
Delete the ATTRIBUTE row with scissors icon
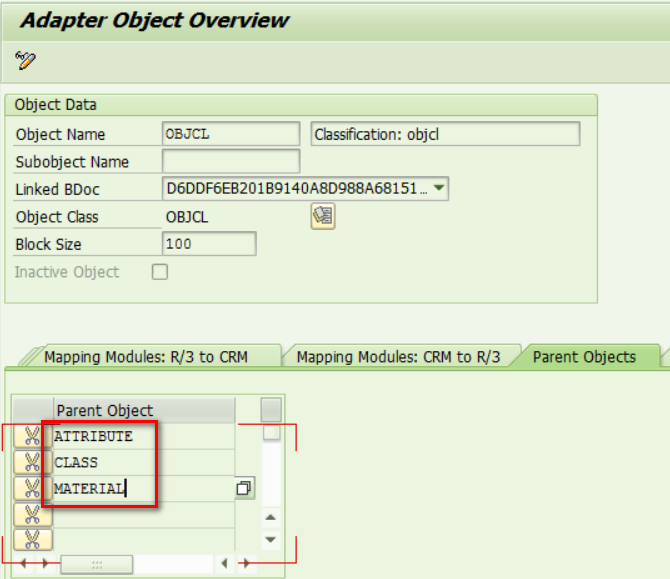[x=32, y=437]
